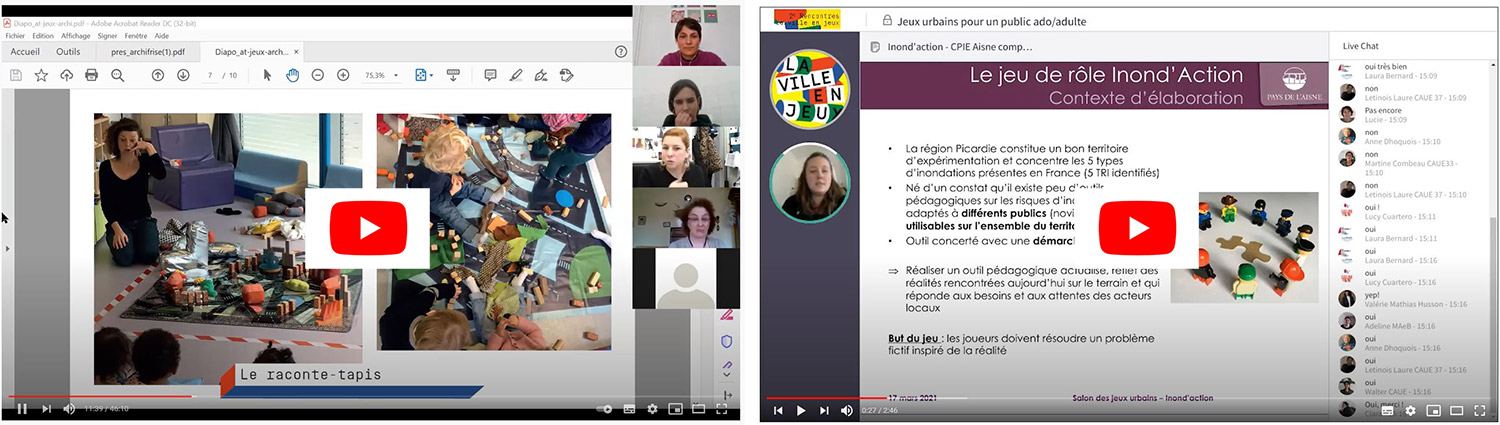Image resolution: width=1500 pixels, height=425 pixels.
Task: Open the Affichage menu
Action: point(76,35)
